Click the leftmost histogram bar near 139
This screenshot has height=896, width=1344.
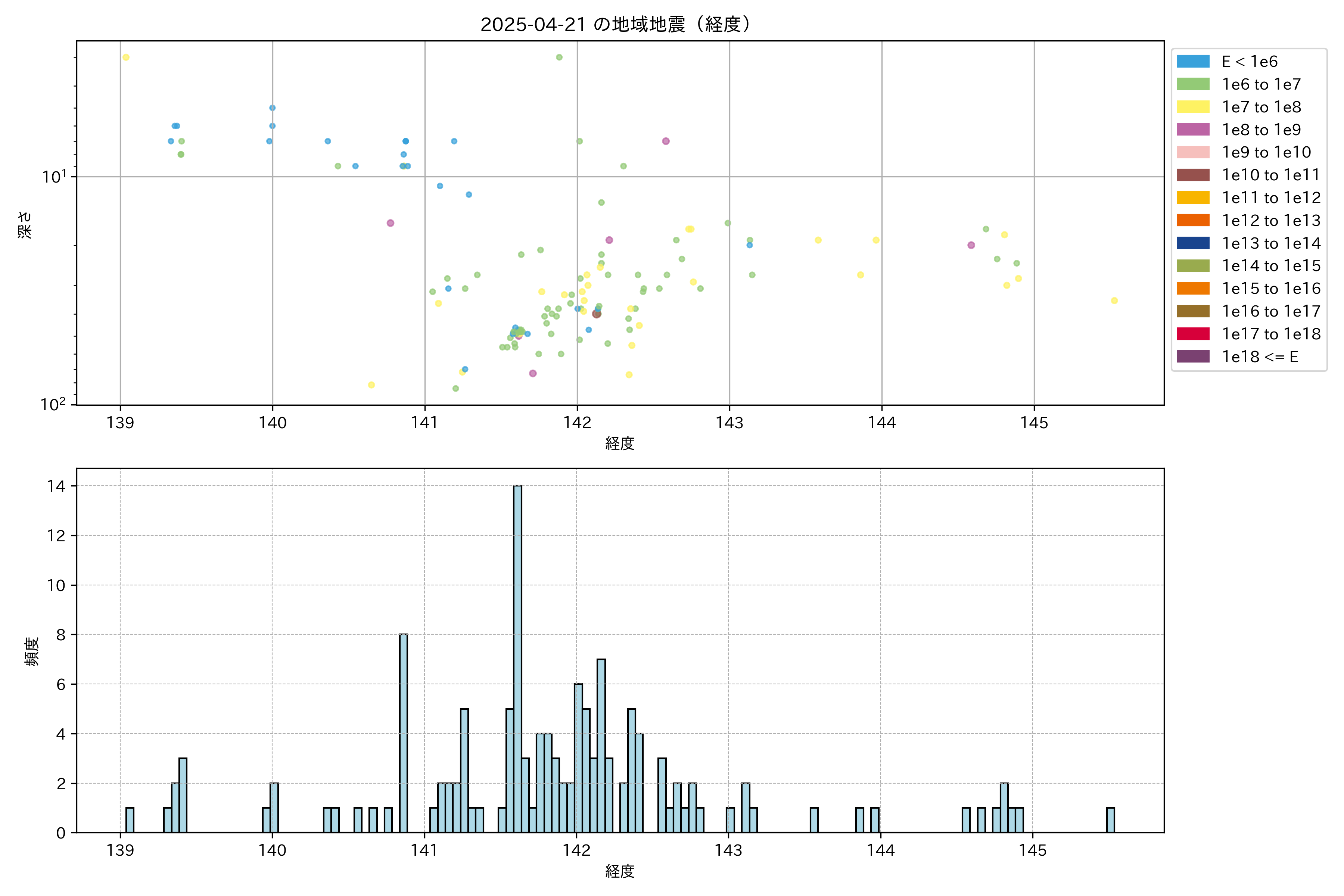(130, 820)
